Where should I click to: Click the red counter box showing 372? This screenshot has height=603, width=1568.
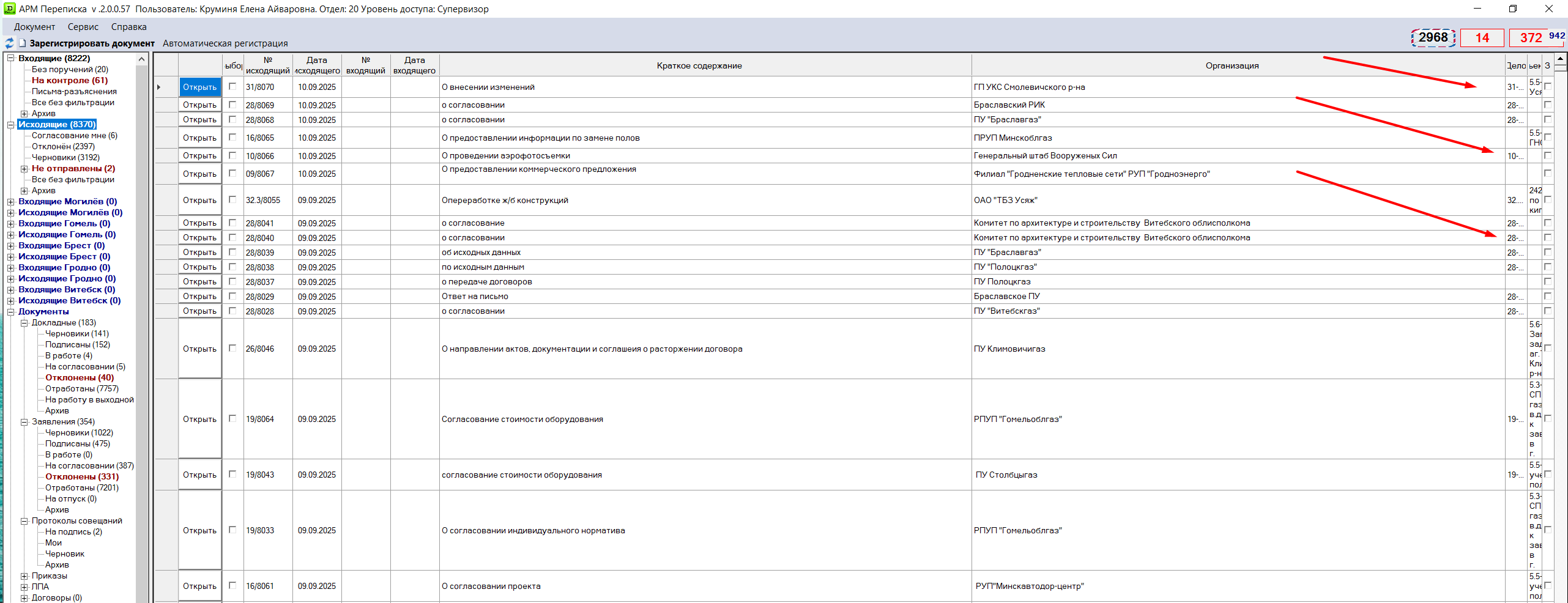pos(1531,38)
